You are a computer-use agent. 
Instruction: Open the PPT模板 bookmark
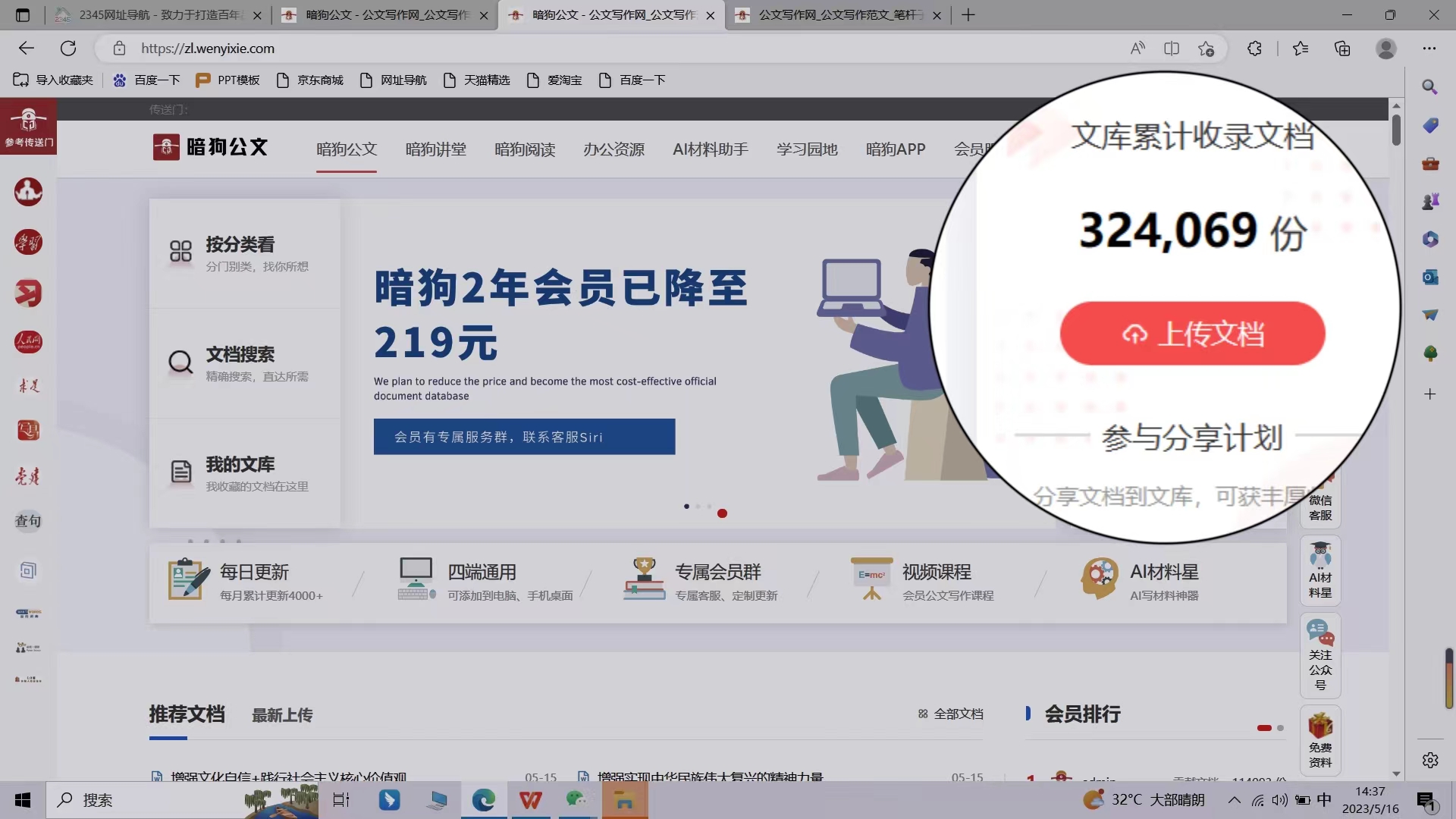click(227, 80)
